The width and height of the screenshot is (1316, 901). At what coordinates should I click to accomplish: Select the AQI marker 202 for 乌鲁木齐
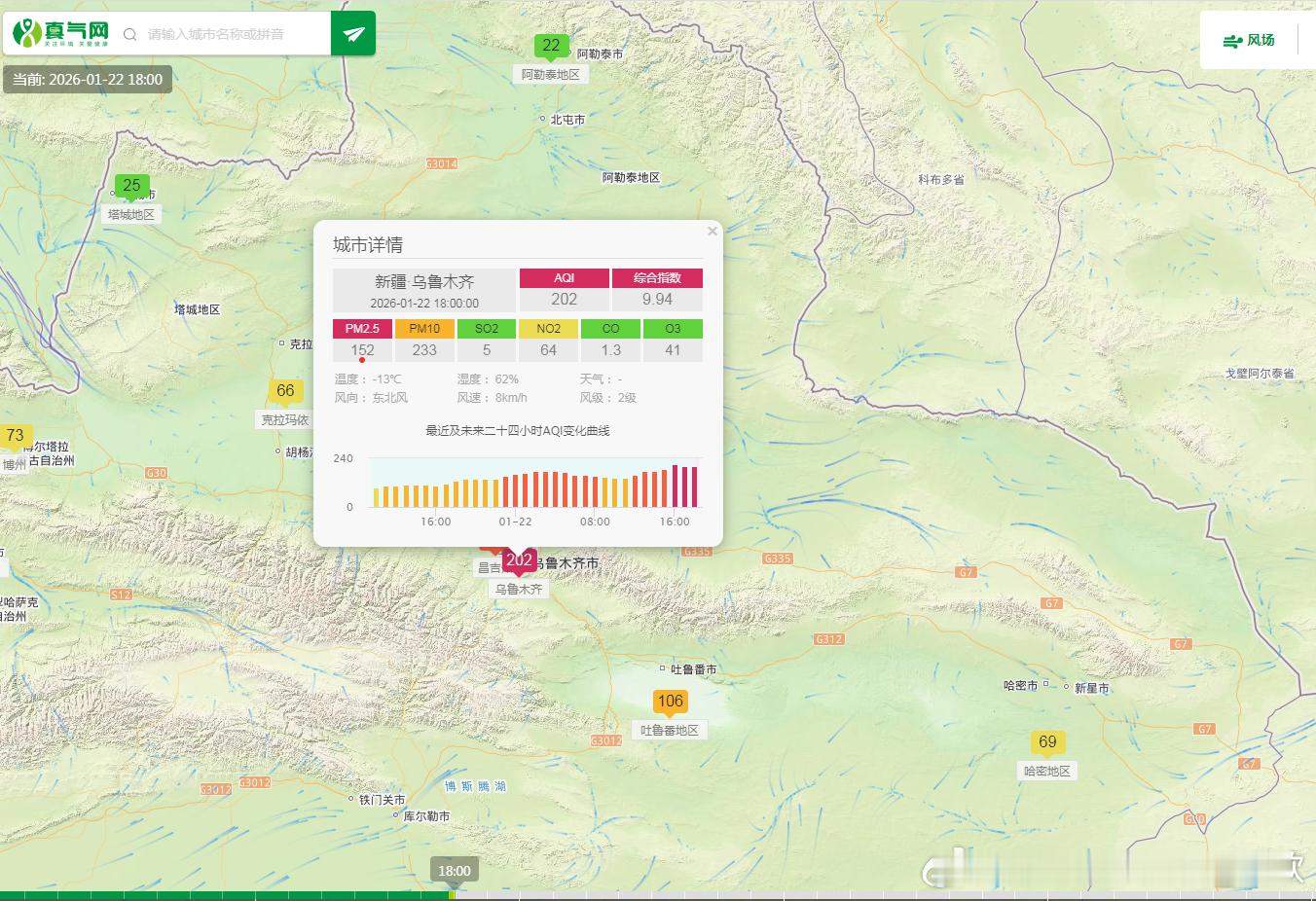[x=520, y=560]
